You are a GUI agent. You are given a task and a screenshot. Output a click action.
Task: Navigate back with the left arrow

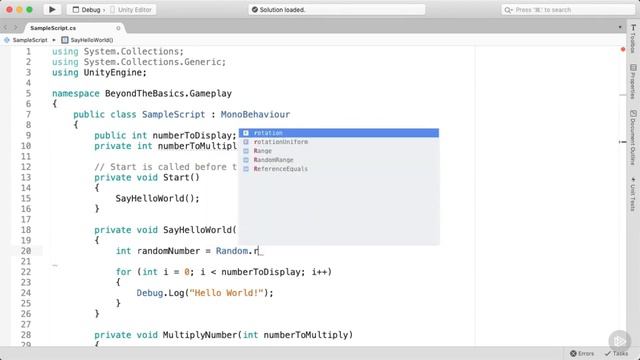pyautogui.click(x=6, y=28)
